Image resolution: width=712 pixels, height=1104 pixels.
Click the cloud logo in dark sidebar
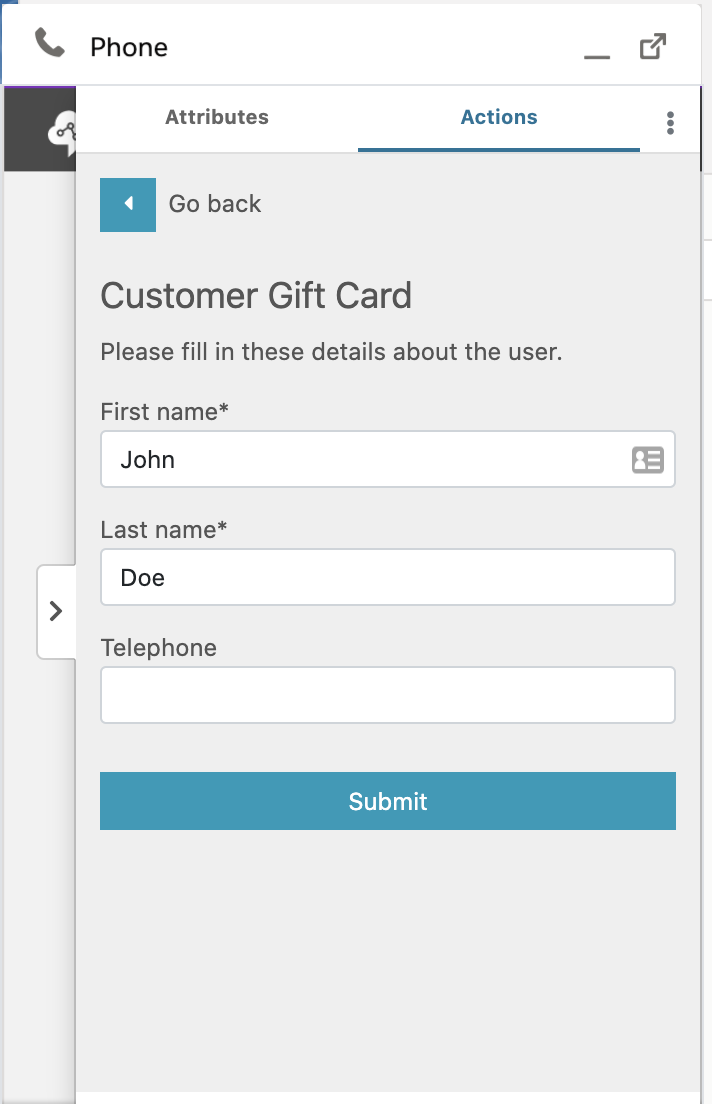pyautogui.click(x=63, y=132)
